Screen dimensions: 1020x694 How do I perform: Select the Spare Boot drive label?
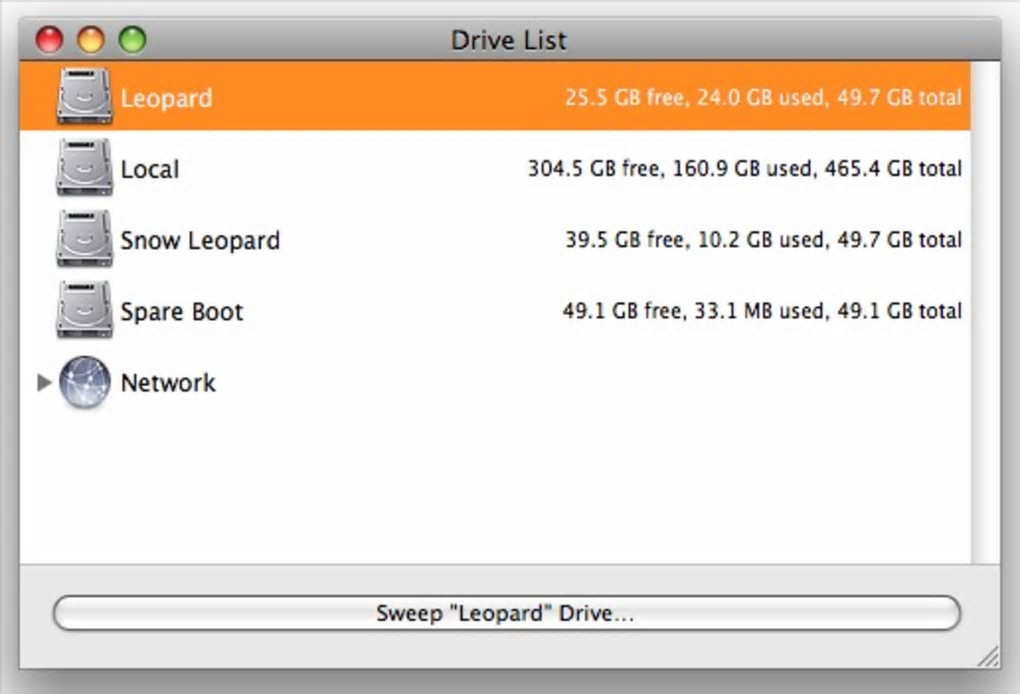[182, 311]
